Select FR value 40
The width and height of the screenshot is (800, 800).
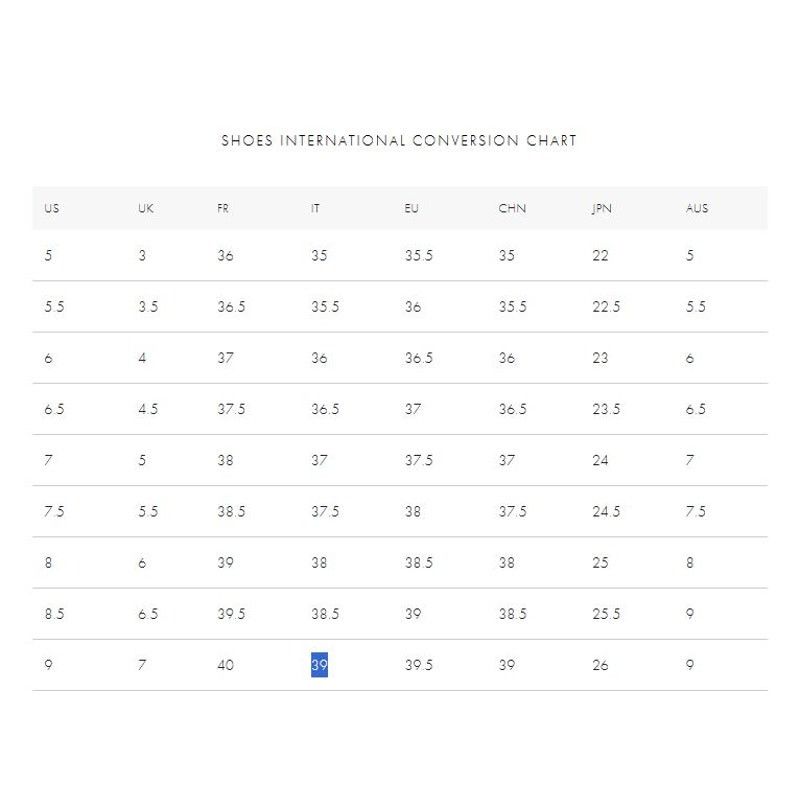click(x=226, y=665)
